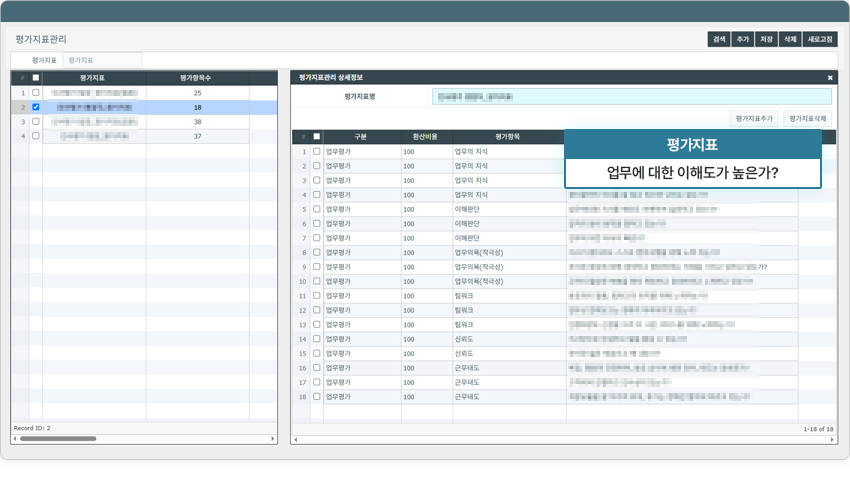The height and width of the screenshot is (478, 850).
Task: Click the 평가지표 search input field
Action: pos(102,61)
